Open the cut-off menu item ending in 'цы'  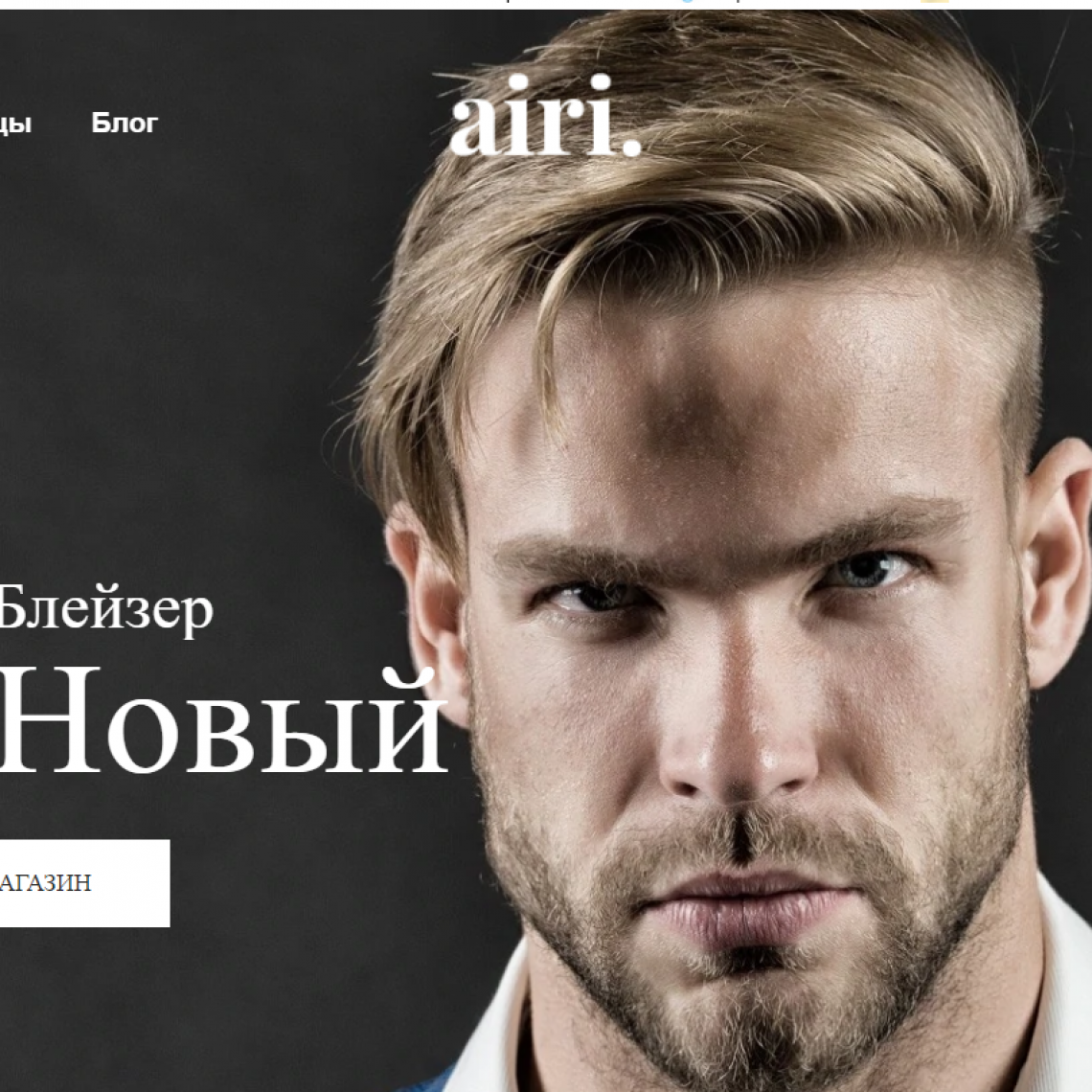[15, 125]
